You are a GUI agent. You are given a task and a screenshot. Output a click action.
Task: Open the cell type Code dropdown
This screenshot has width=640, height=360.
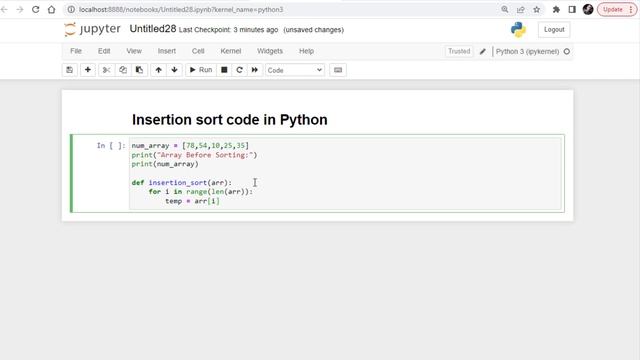[295, 70]
